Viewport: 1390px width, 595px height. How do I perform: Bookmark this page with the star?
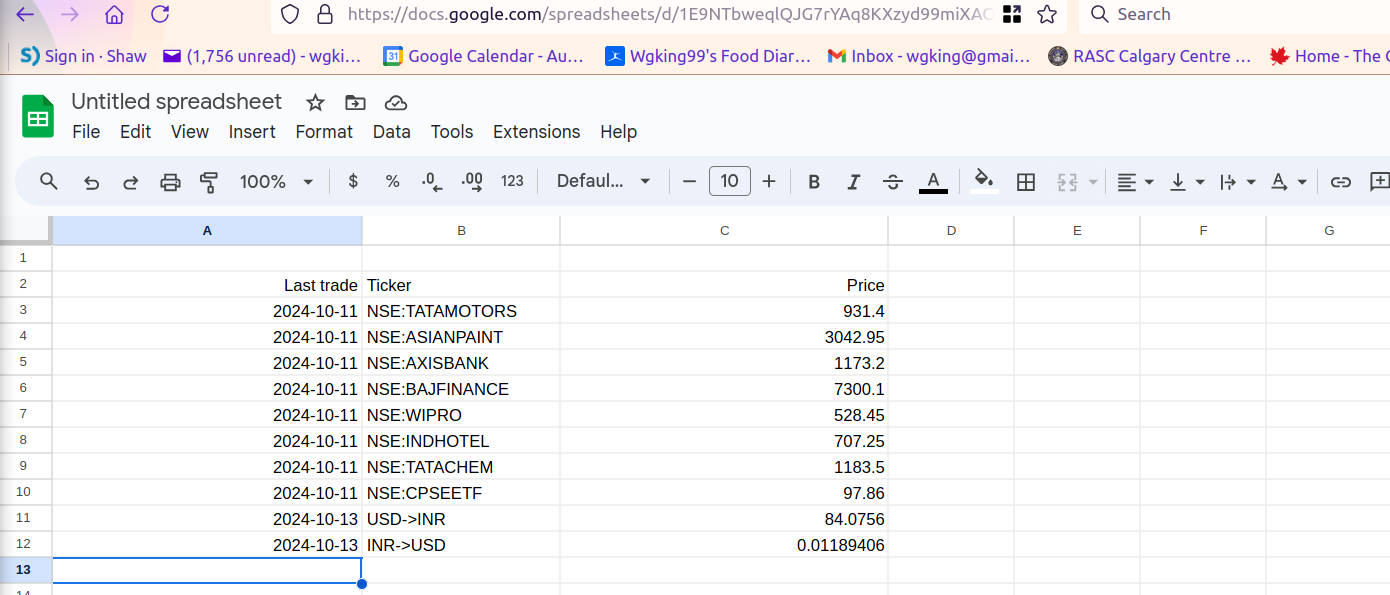tap(1047, 14)
